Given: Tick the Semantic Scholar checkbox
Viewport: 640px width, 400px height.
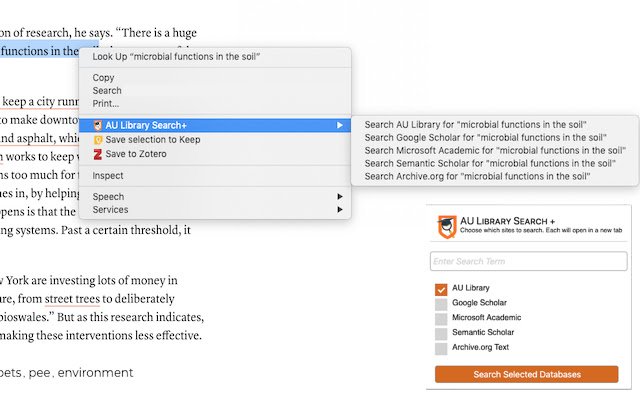Looking at the screenshot, I should click(441, 333).
